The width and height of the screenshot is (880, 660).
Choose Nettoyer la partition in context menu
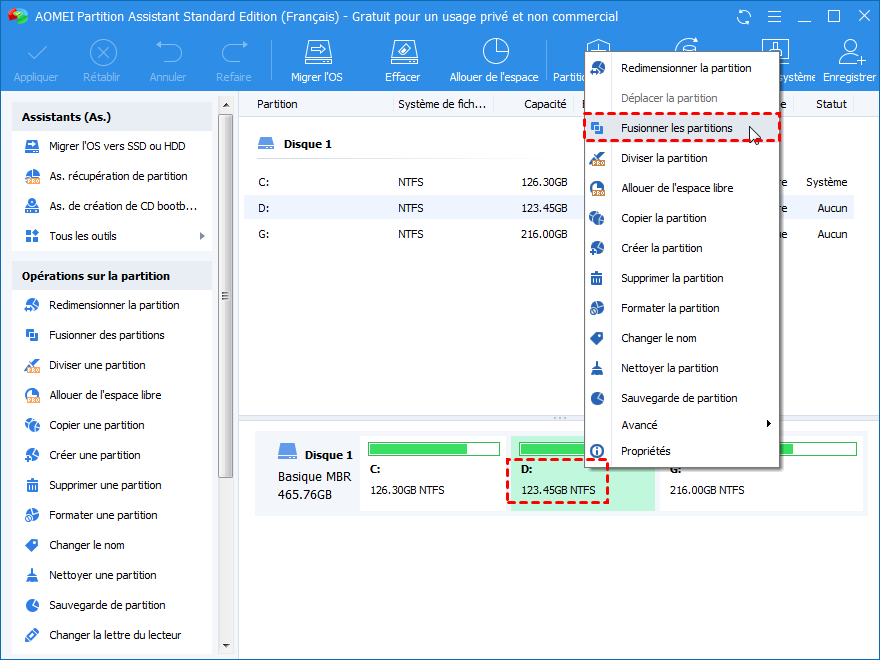(681, 369)
